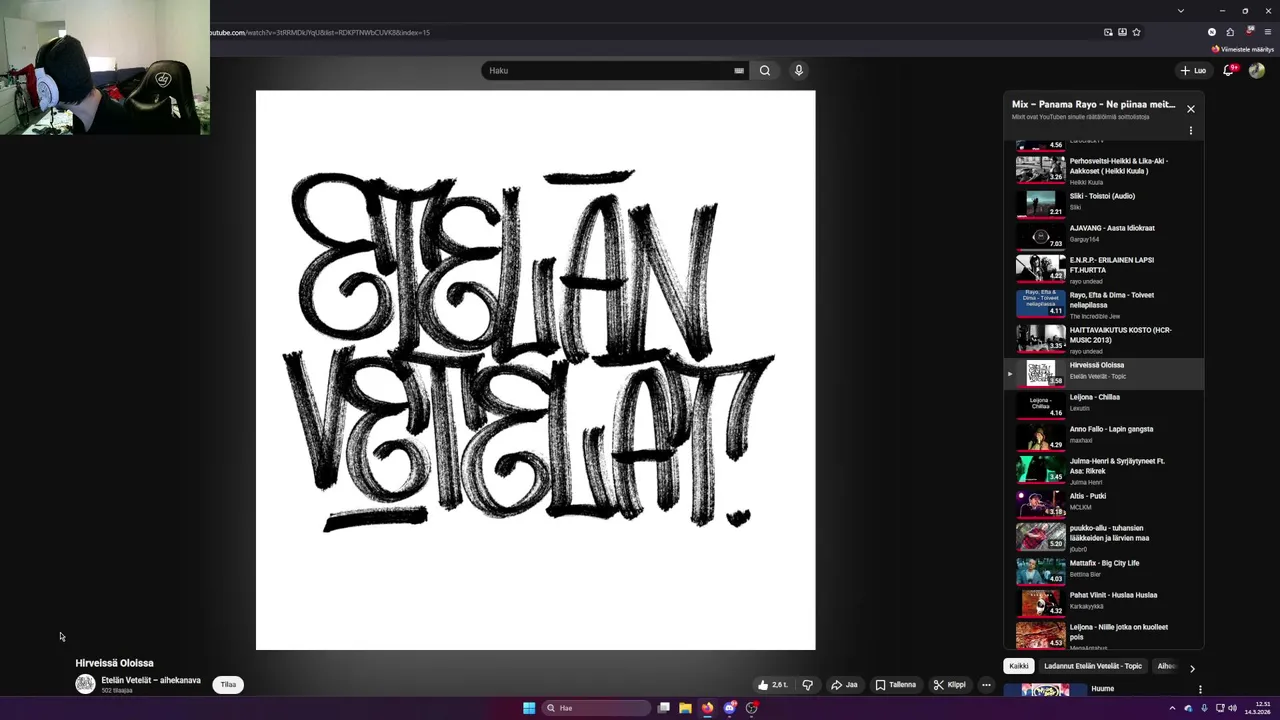
Task: Open the volume speaker tray icon
Action: 1232,708
